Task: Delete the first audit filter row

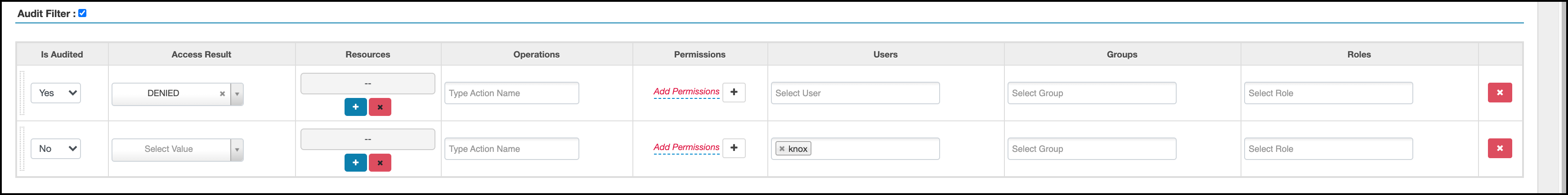Action: 1499,93
